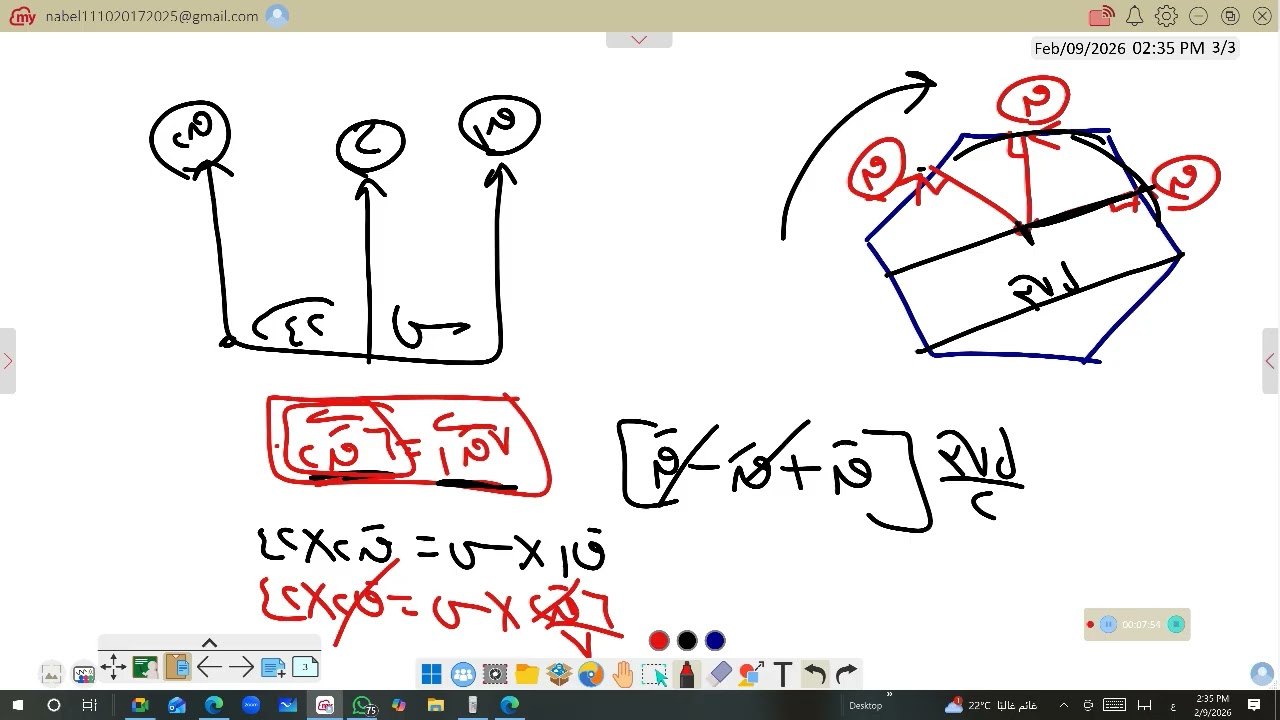
Task: Open WhatsApp with 75 badge on taskbar
Action: pos(363,705)
